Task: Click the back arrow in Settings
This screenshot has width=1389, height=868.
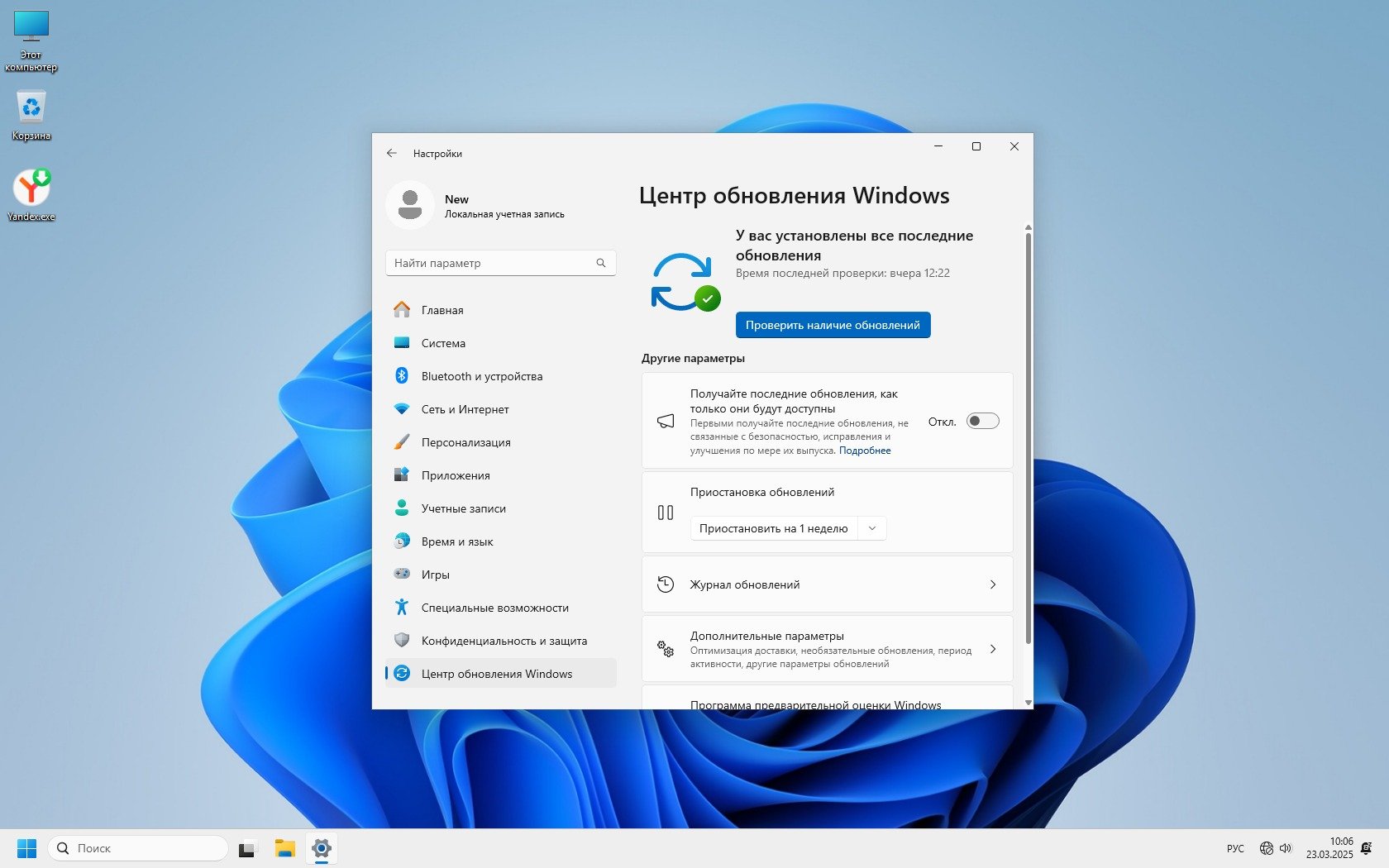Action: pyautogui.click(x=392, y=153)
